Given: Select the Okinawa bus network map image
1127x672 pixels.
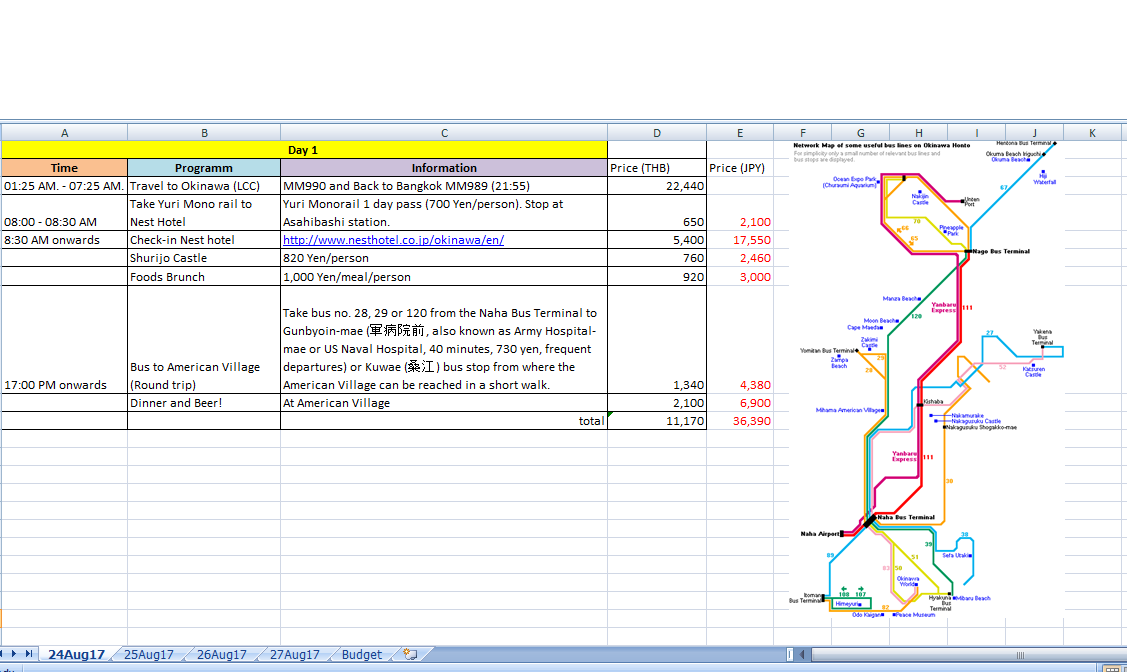Looking at the screenshot, I should [925, 380].
